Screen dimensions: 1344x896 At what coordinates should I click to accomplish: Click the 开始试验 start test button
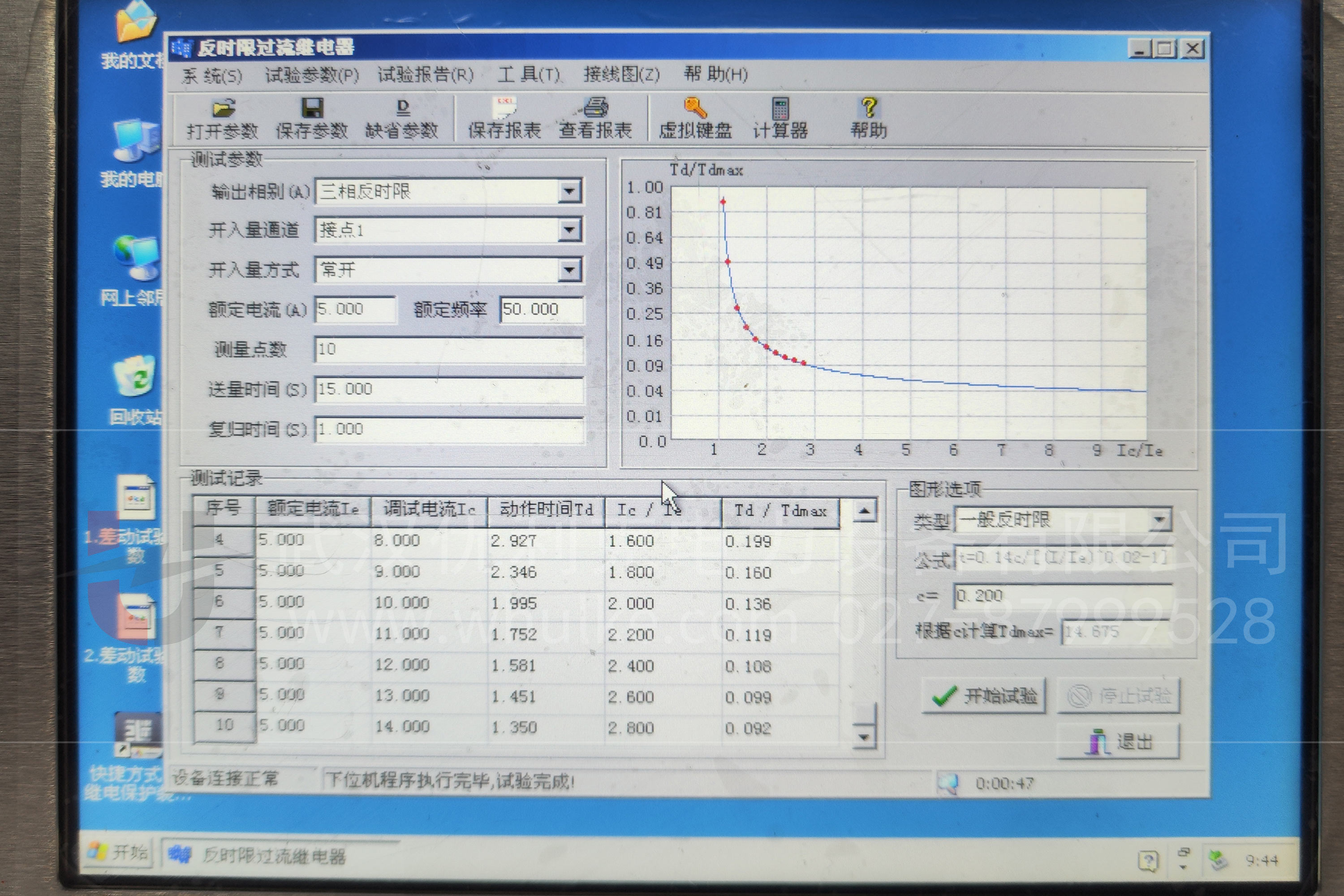(984, 695)
